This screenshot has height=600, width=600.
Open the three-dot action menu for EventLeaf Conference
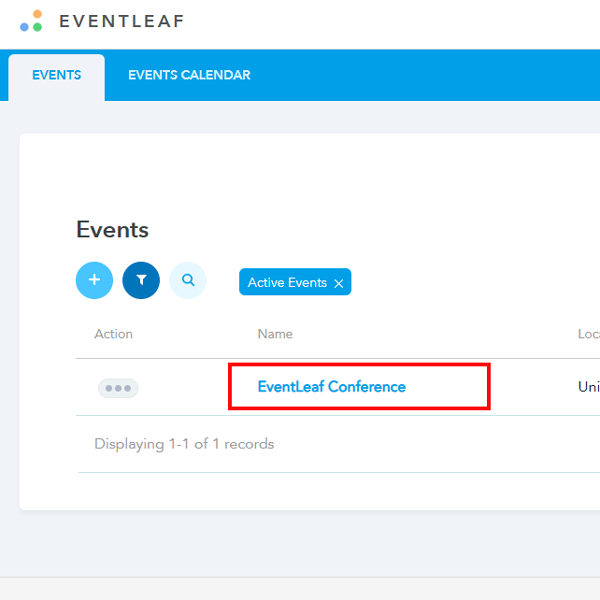click(x=118, y=388)
